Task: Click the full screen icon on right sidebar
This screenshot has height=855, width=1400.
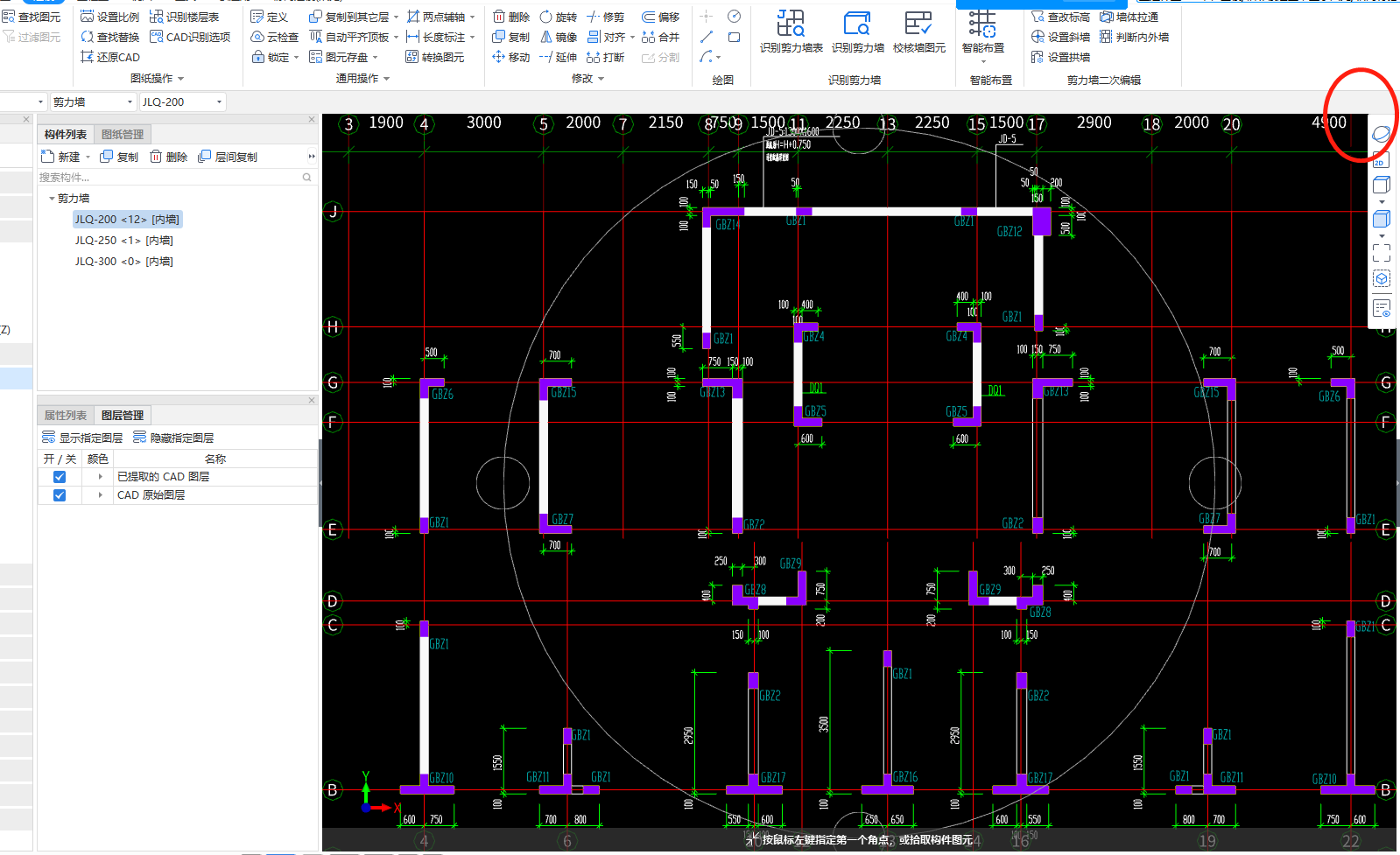Action: pos(1381,253)
